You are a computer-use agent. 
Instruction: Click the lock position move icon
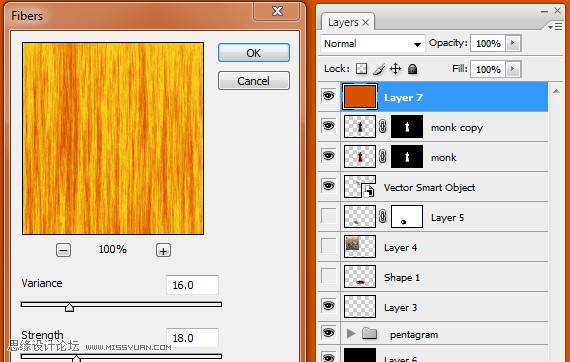[396, 69]
